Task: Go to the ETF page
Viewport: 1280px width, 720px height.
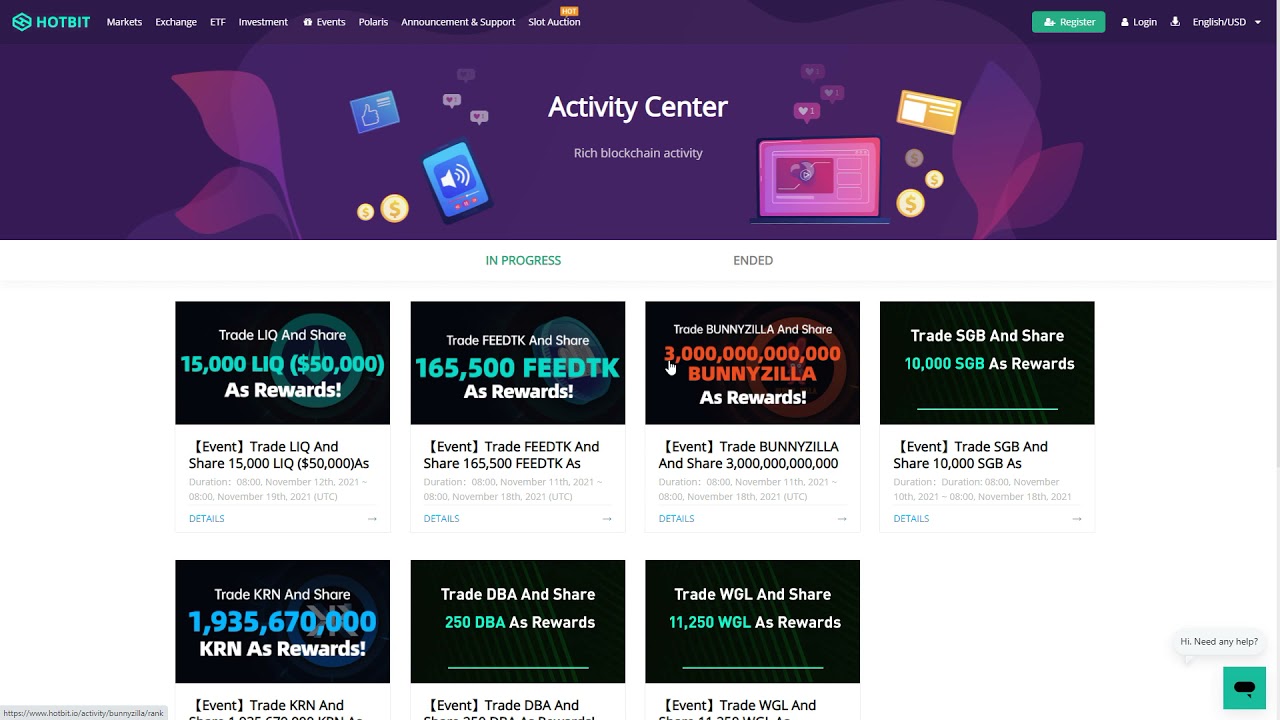Action: click(x=218, y=22)
